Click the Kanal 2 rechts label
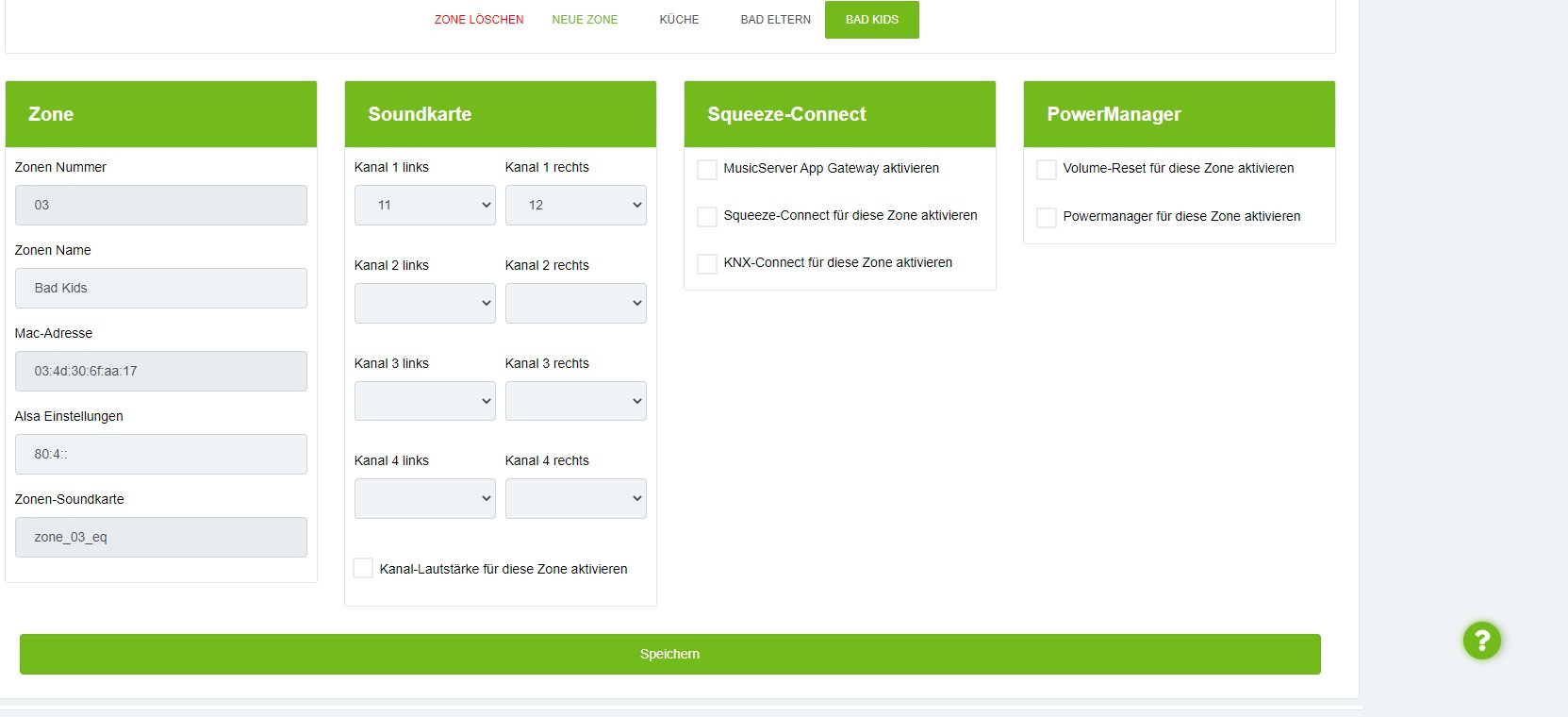Image resolution: width=1568 pixels, height=717 pixels. pyautogui.click(x=547, y=265)
